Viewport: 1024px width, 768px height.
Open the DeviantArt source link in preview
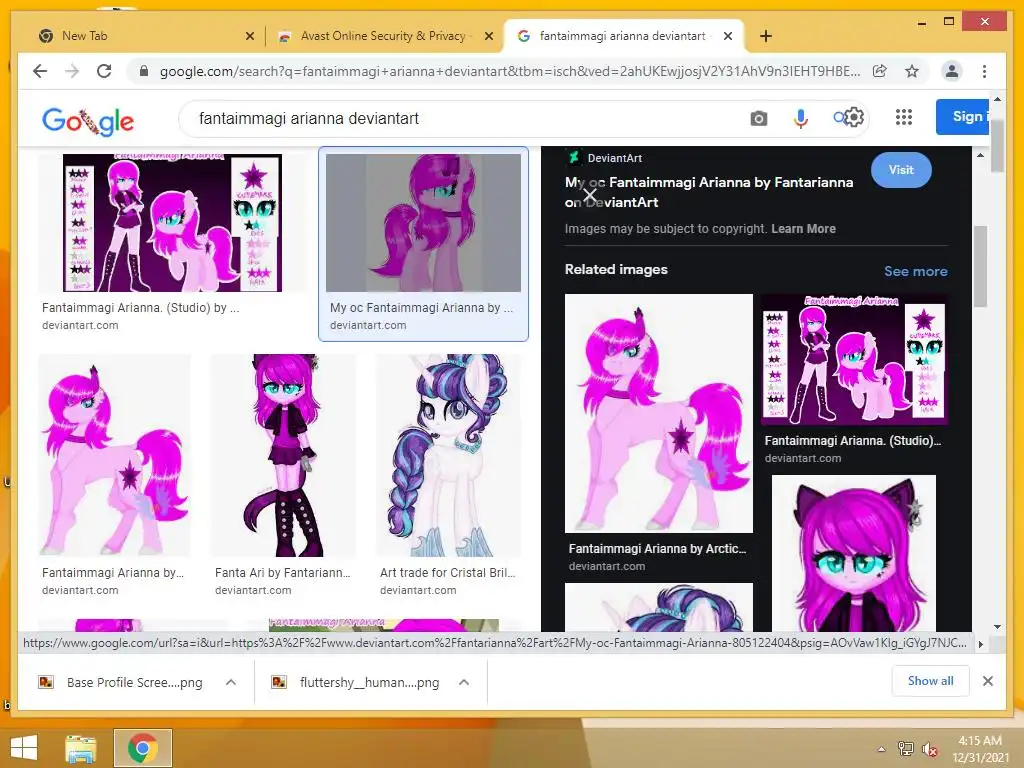pos(605,157)
